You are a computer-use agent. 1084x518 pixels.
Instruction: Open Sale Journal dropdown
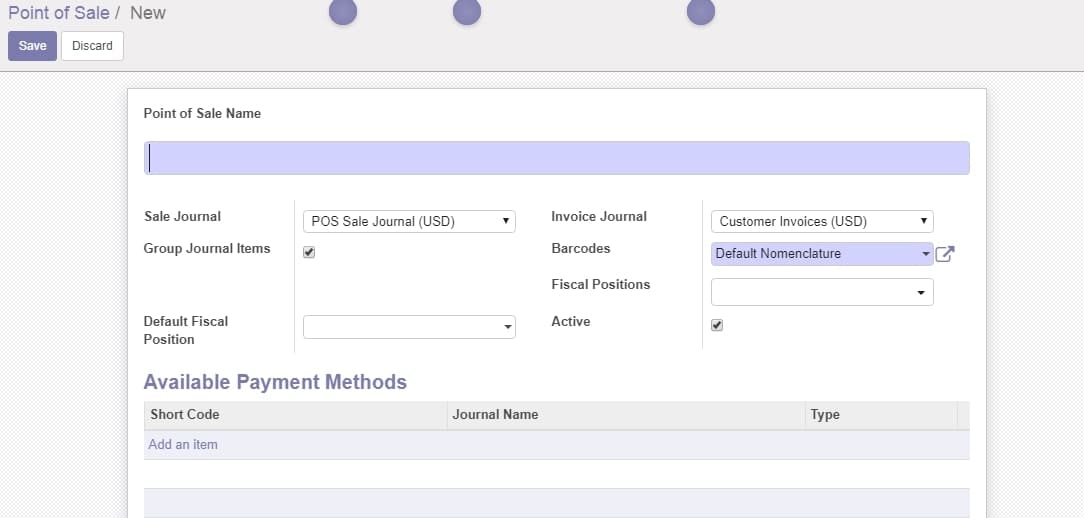tap(409, 221)
